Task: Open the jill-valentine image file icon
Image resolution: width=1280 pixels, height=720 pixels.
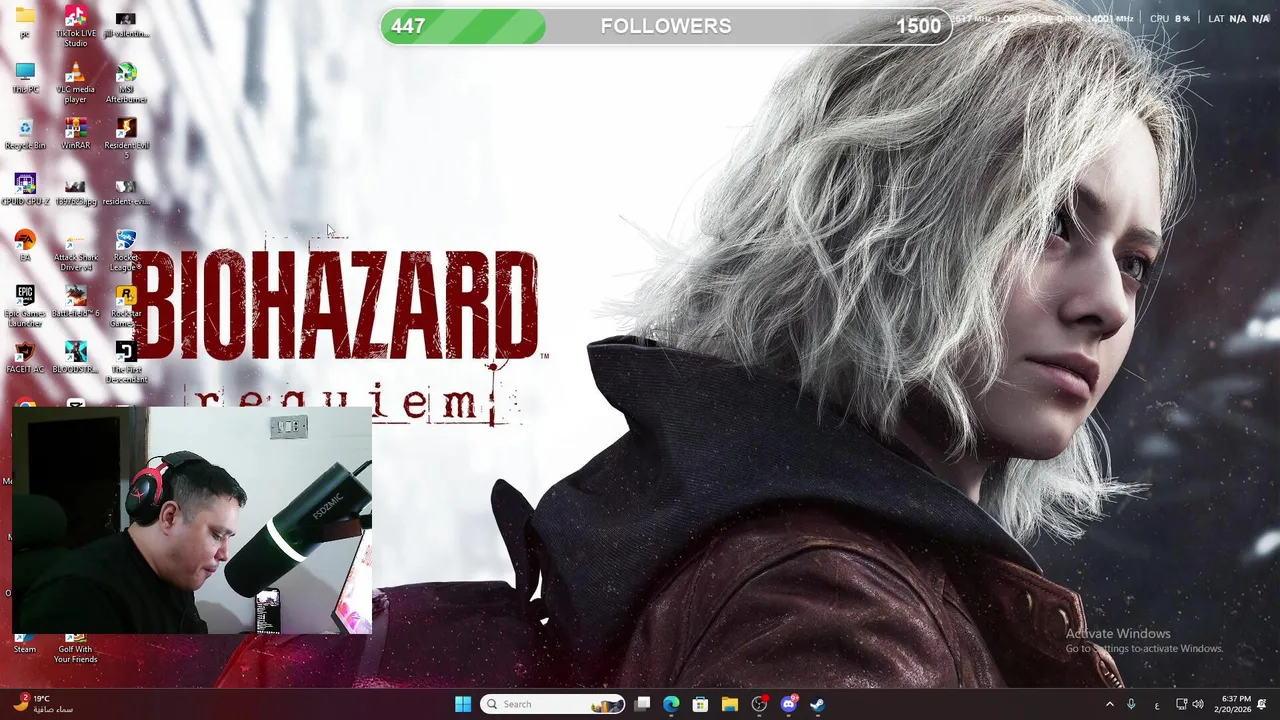Action: (126, 24)
